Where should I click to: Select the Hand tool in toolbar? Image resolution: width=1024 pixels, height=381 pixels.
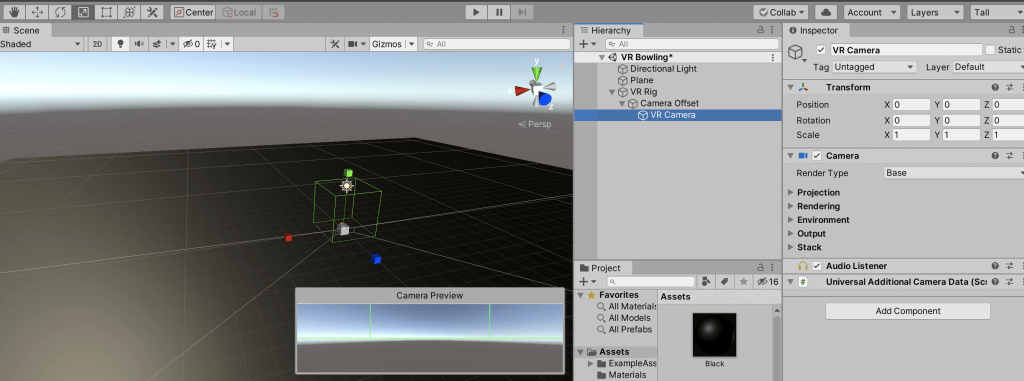coord(13,12)
